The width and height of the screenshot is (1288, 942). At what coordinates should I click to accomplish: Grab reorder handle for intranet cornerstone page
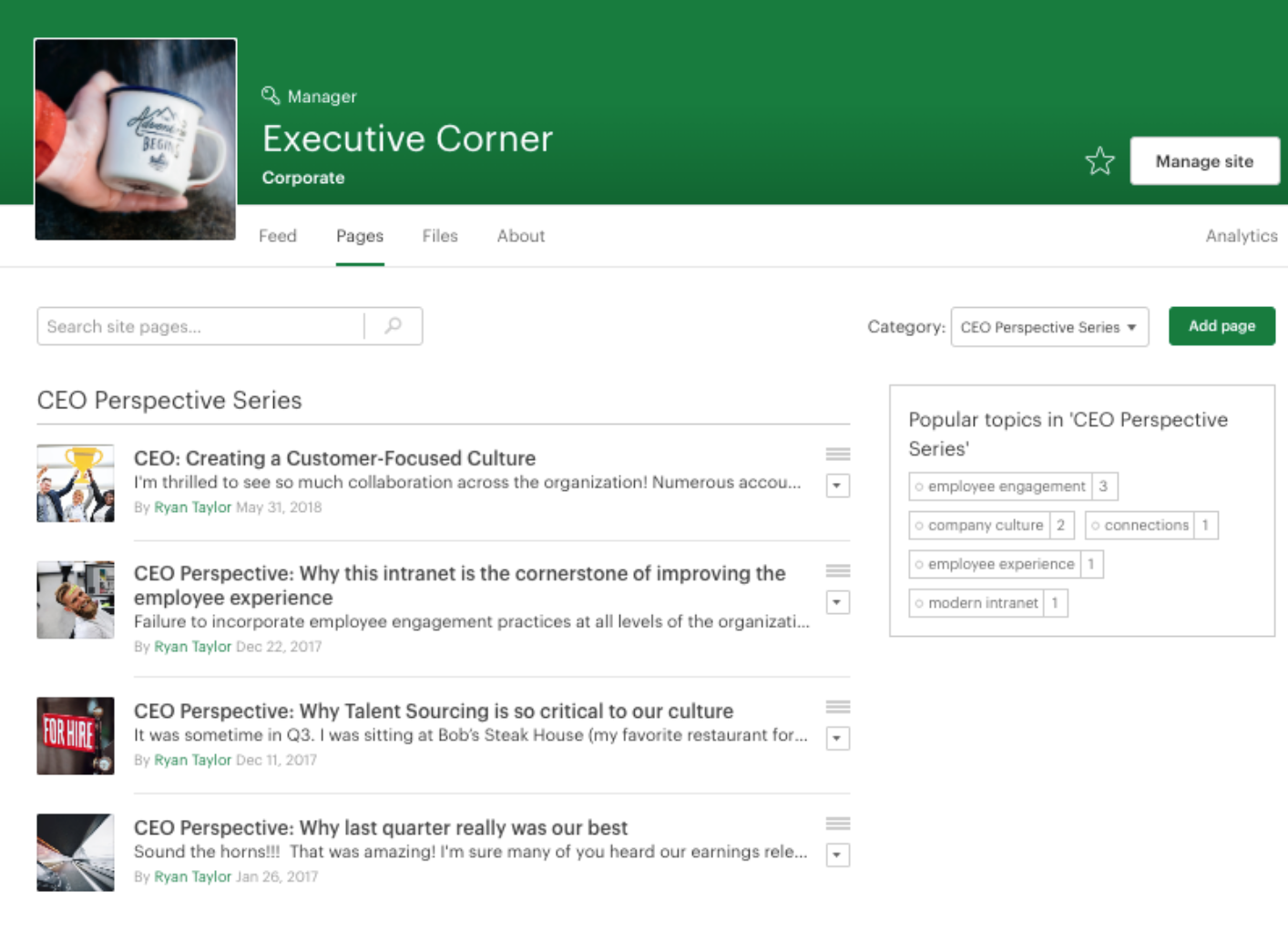coord(838,570)
